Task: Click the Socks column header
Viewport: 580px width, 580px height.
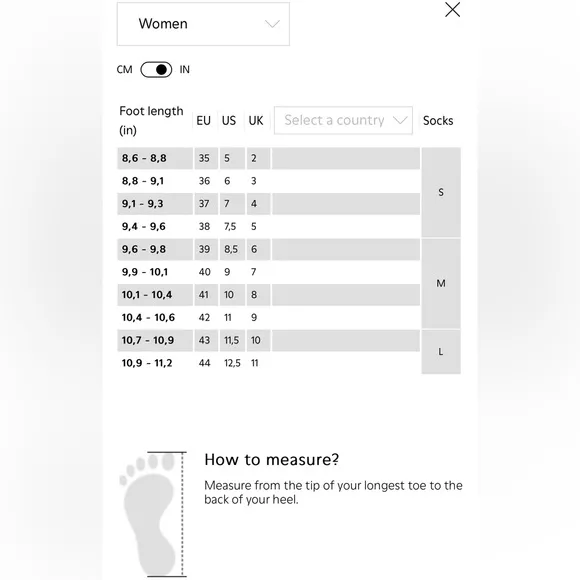Action: point(438,121)
